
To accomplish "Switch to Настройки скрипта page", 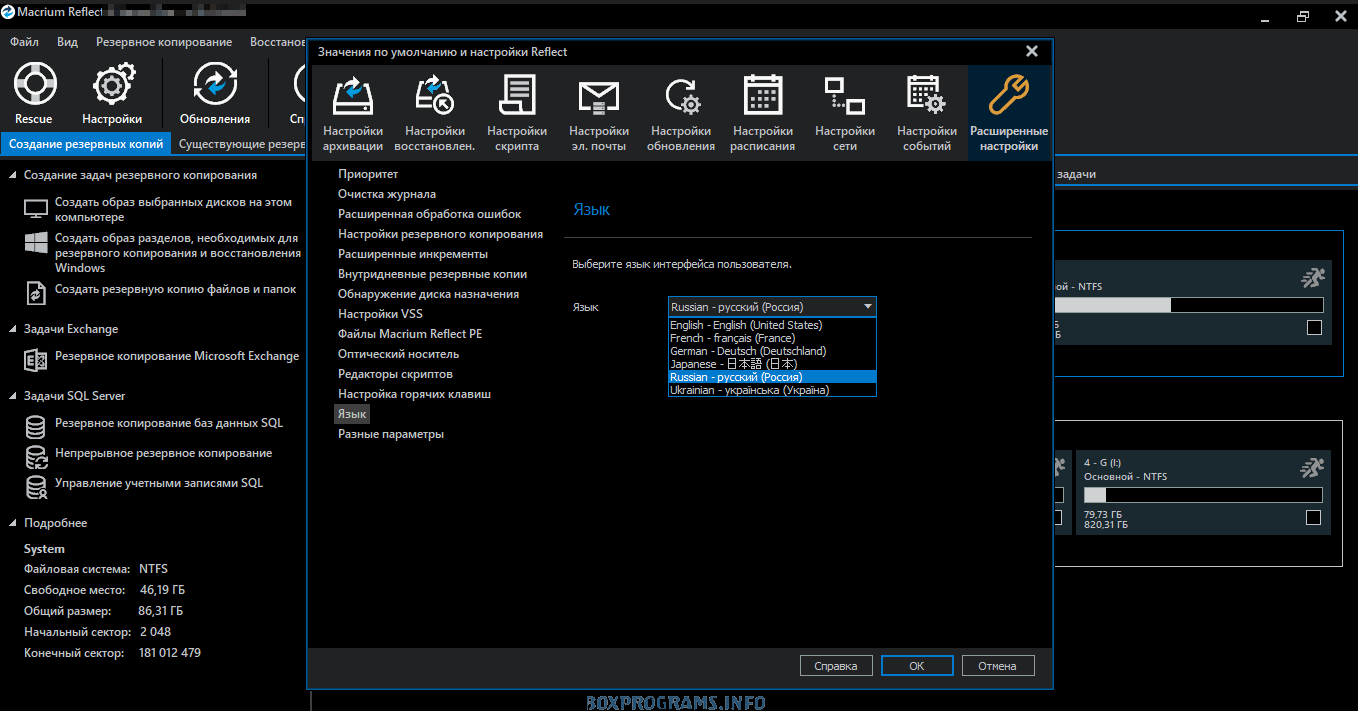I will (x=517, y=114).
